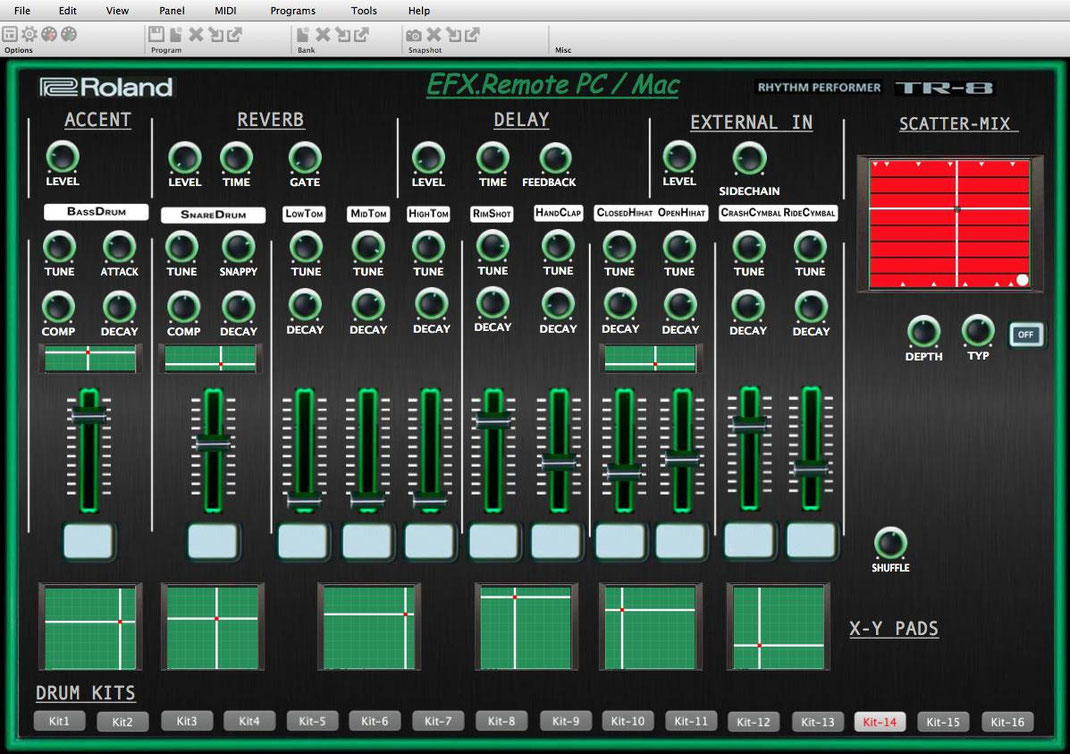
Task: Export the snapshot with the outward arrow icon
Action: tap(472, 34)
